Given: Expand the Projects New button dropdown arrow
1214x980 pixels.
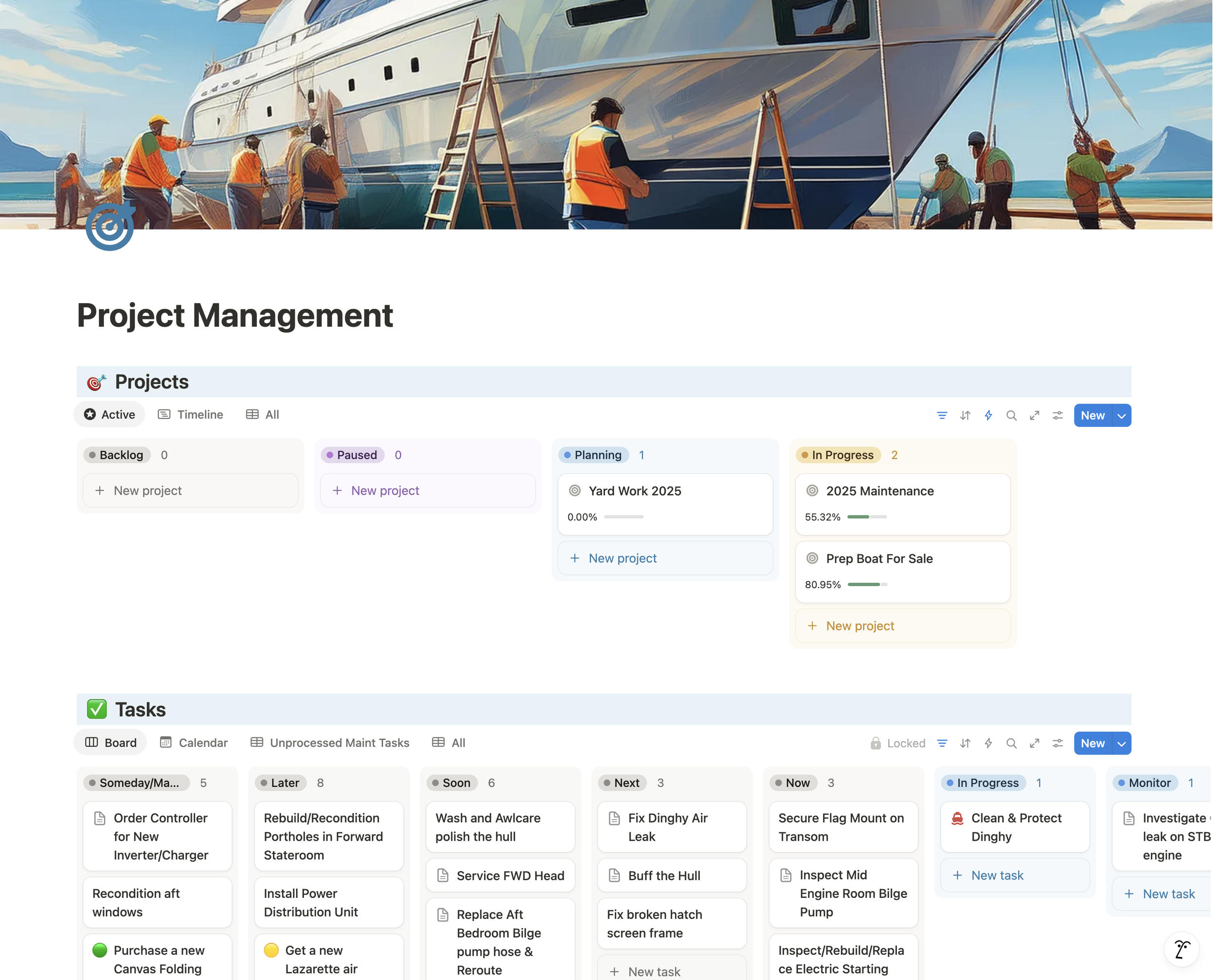Looking at the screenshot, I should (1121, 416).
